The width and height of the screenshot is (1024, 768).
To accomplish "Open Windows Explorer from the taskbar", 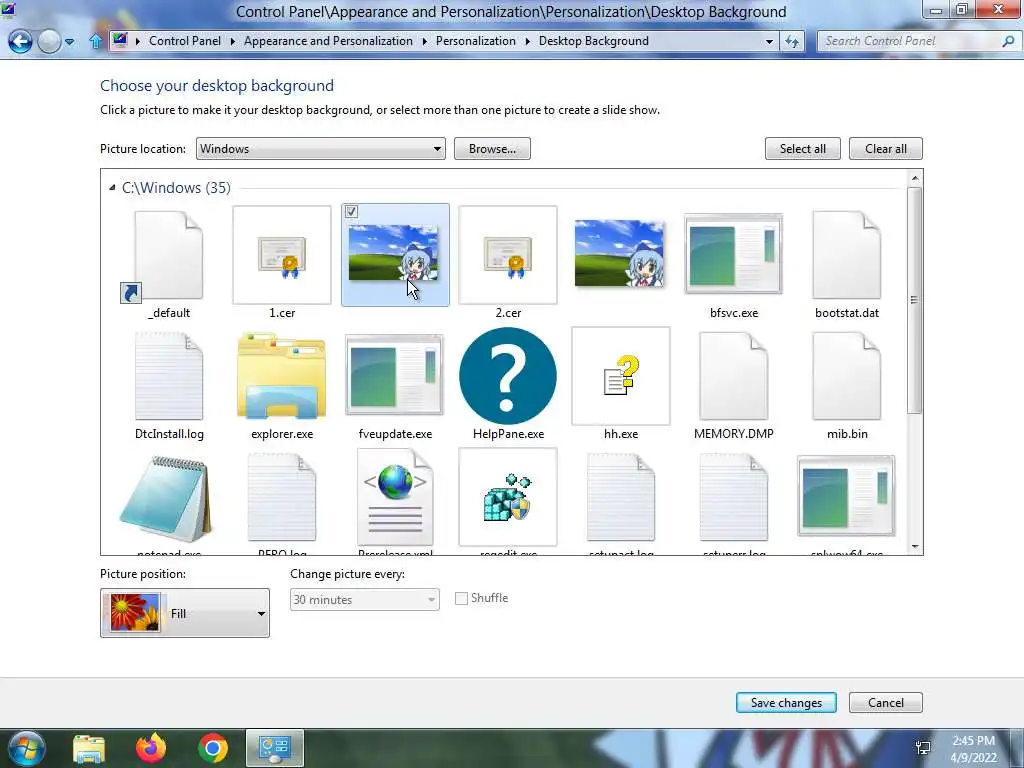I will [89, 748].
